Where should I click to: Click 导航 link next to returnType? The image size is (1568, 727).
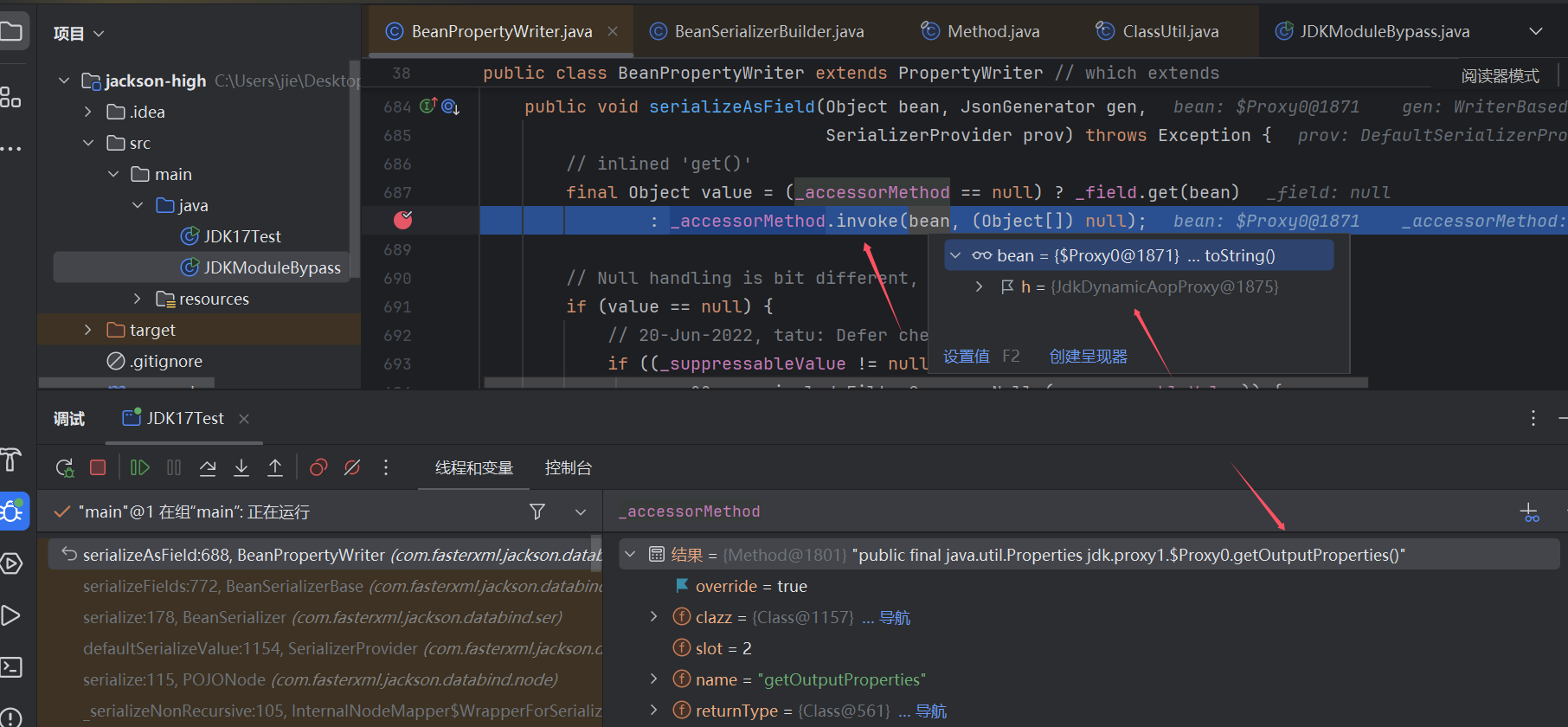coord(931,711)
